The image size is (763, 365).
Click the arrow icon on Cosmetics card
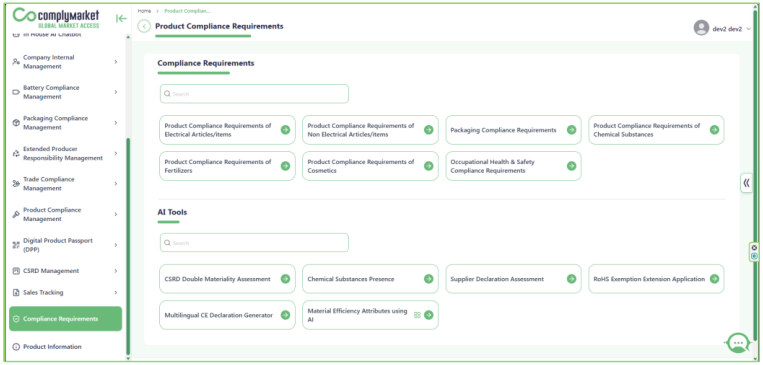click(429, 166)
